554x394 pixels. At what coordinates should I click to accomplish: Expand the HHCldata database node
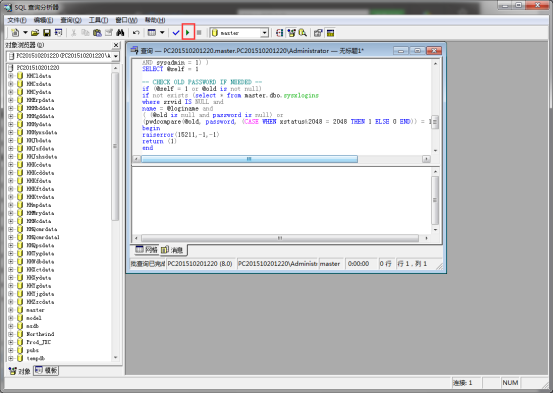pos(11,76)
